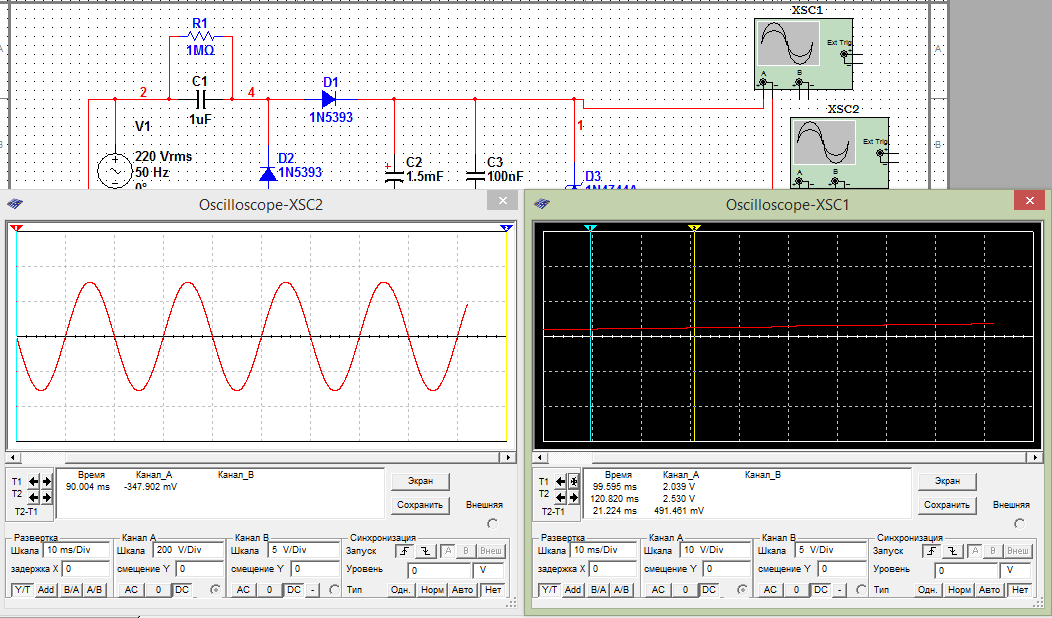Viewport: 1052px width, 618px height.
Task: Click the horizontal scrollbar in Oscilloscope-XSC1
Action: 788,458
